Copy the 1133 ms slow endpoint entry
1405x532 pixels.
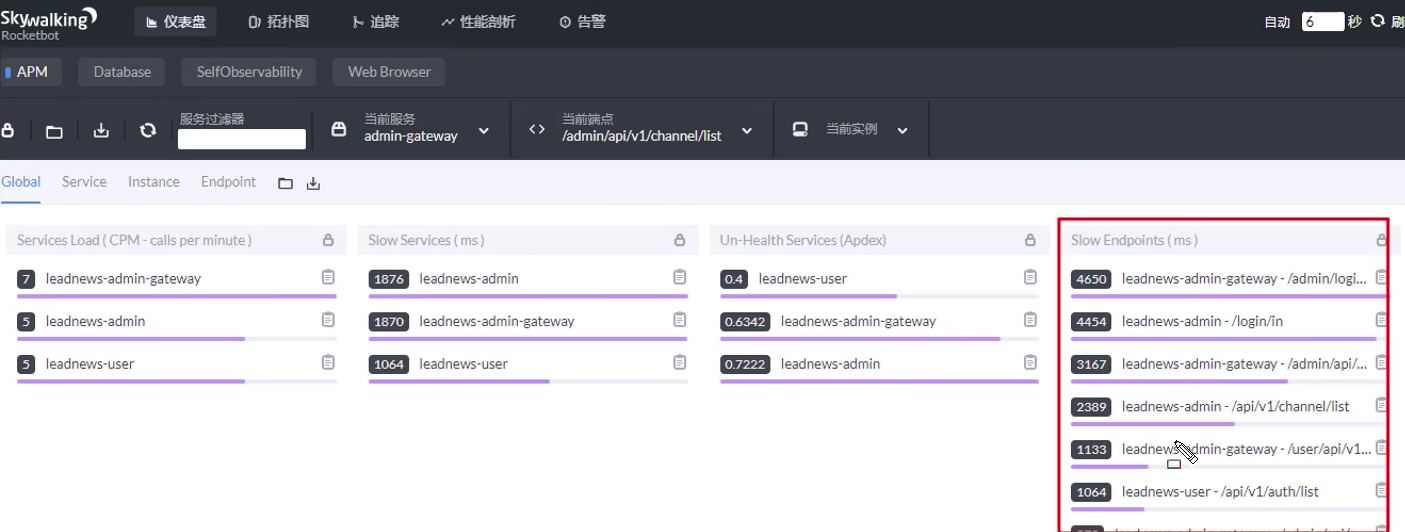tap(1381, 447)
